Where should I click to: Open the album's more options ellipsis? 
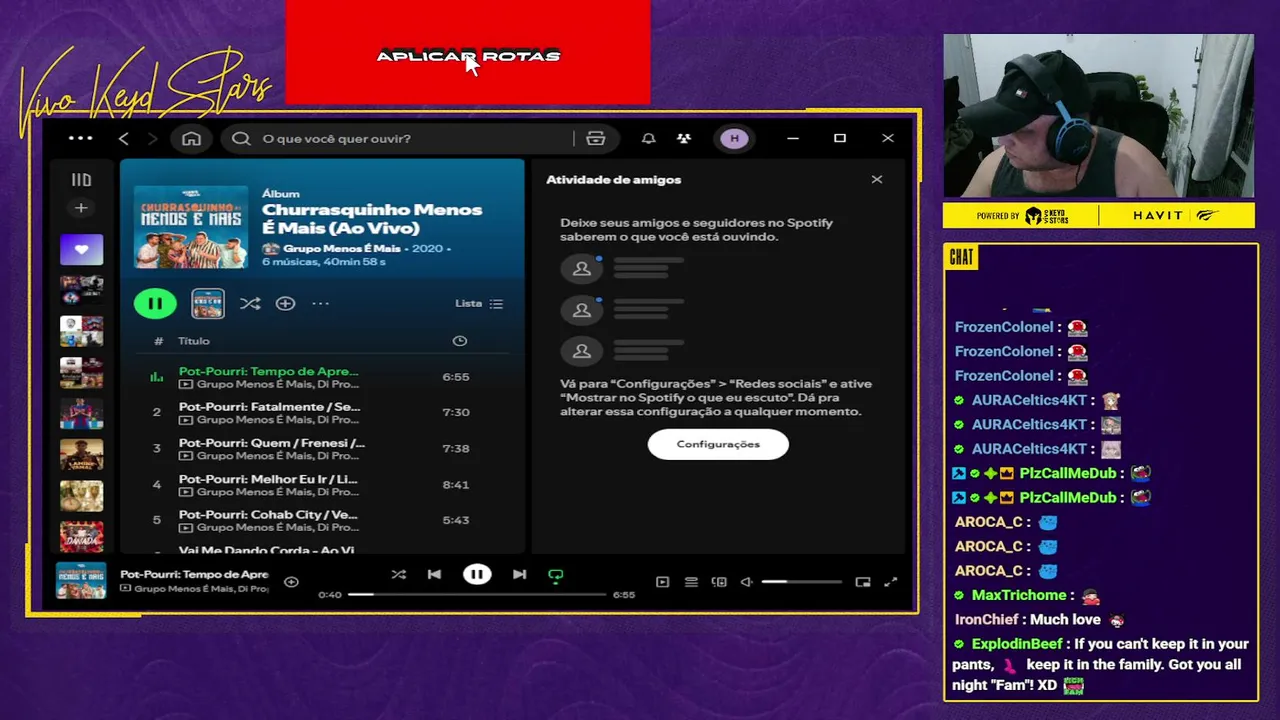pyautogui.click(x=320, y=303)
